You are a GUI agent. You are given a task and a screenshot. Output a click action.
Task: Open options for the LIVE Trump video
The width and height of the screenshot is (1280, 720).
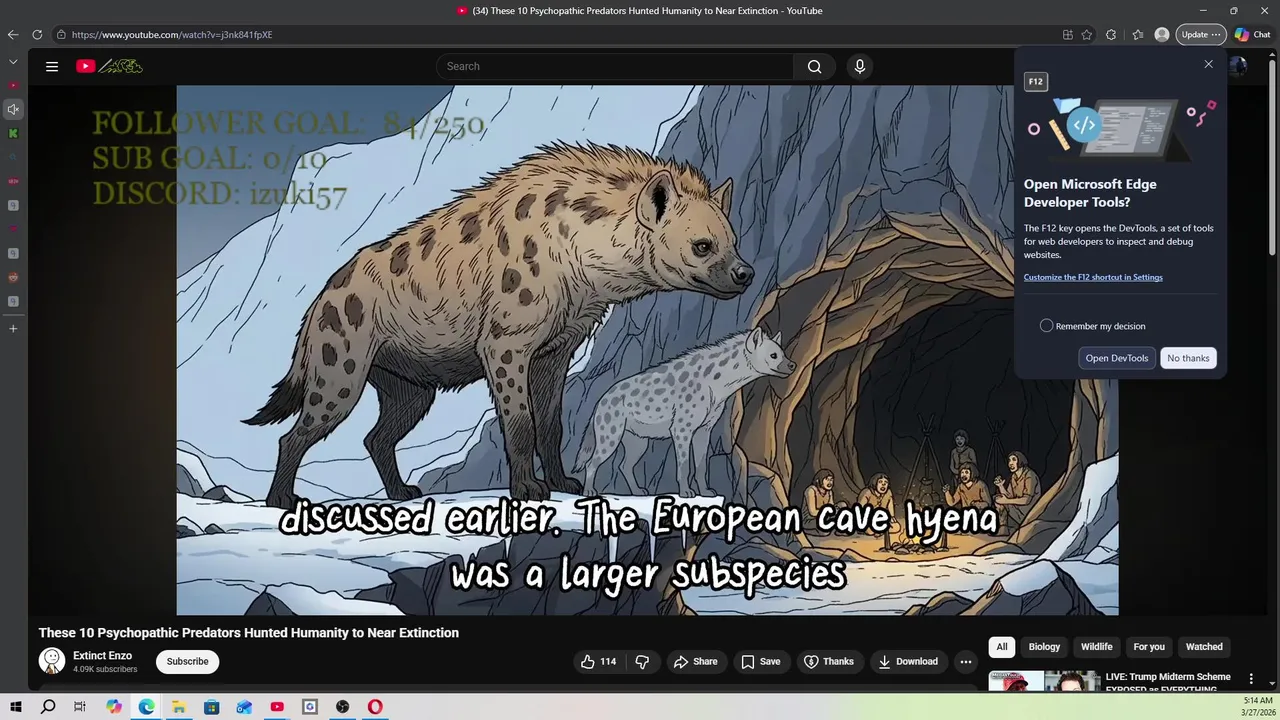coord(1250,679)
